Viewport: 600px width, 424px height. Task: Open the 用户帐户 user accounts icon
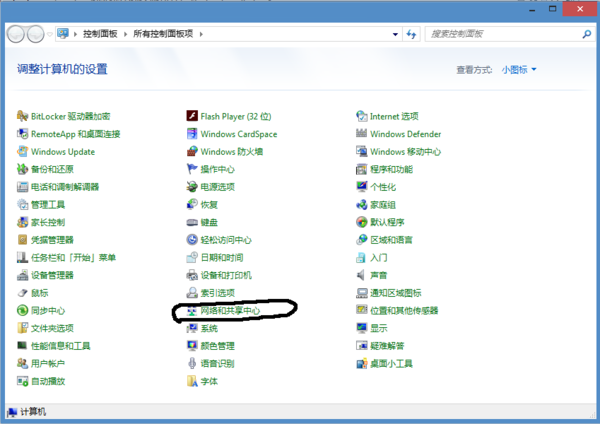pos(23,364)
